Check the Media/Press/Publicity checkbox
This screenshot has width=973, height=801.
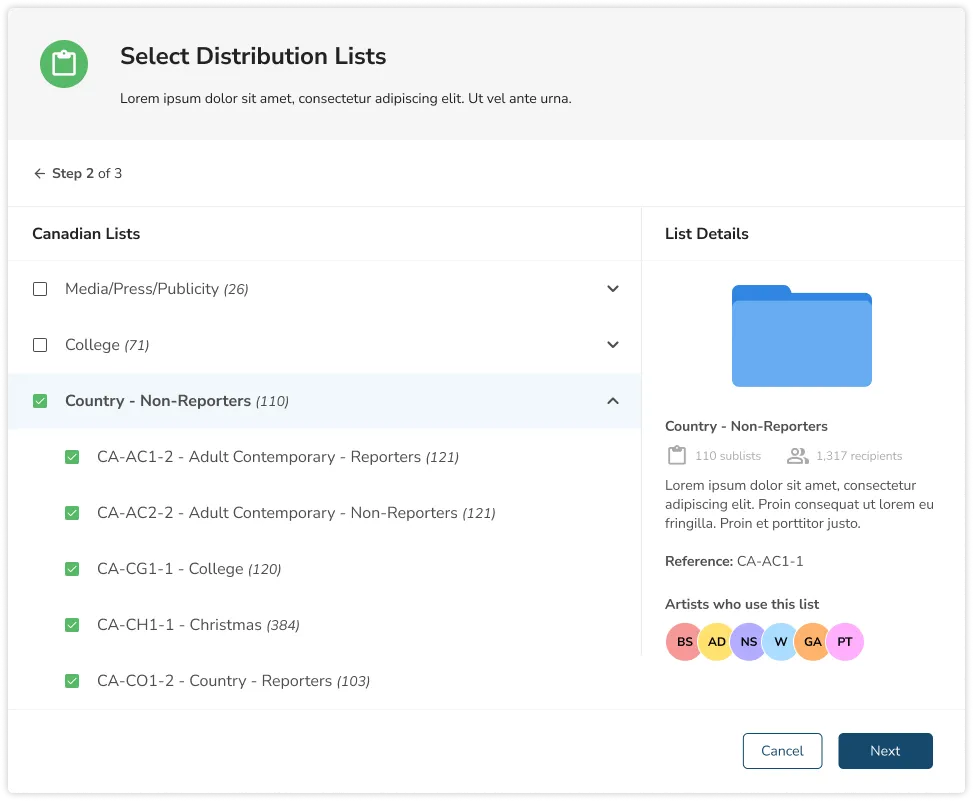point(40,289)
